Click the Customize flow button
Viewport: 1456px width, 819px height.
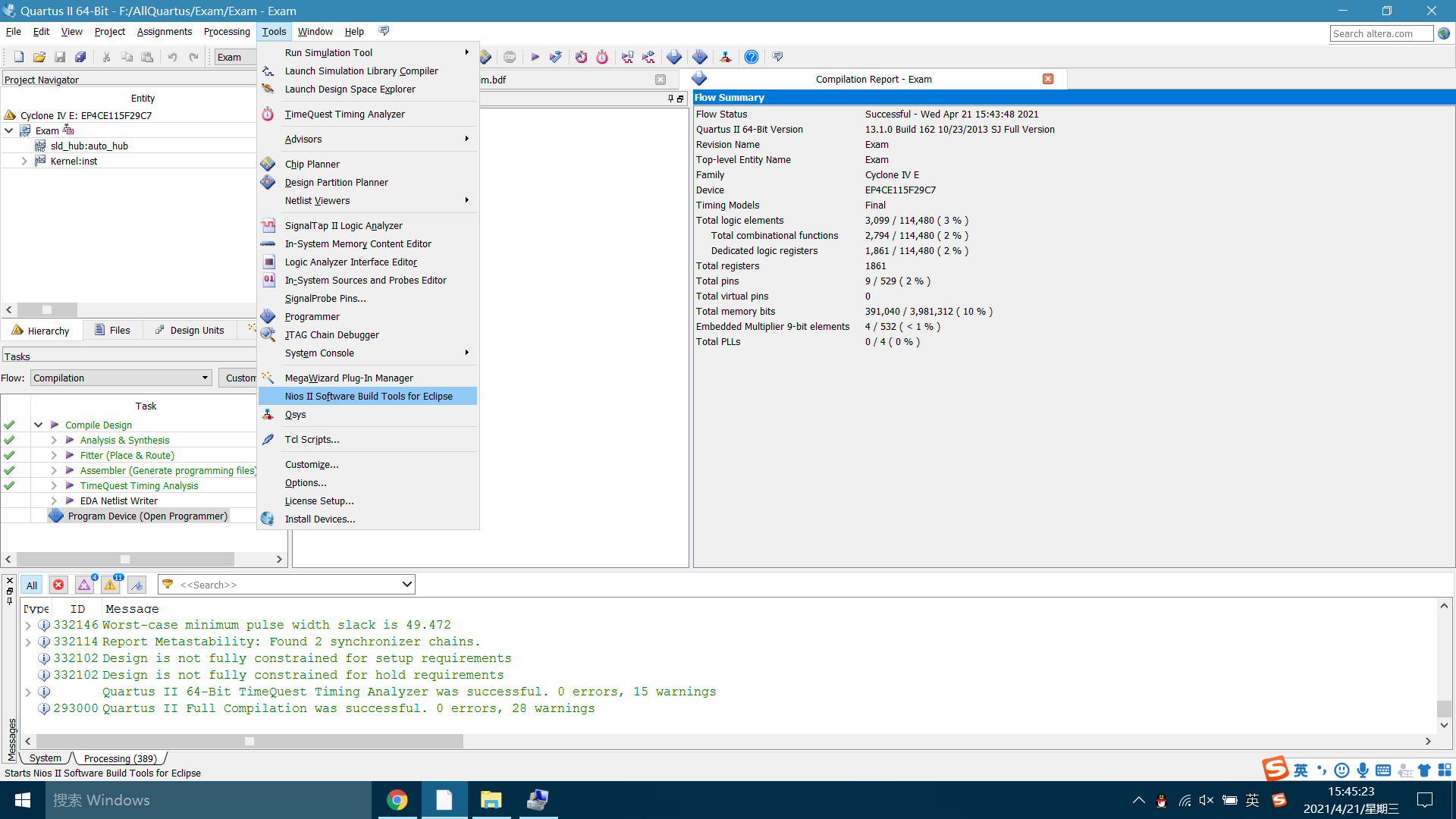pos(240,378)
